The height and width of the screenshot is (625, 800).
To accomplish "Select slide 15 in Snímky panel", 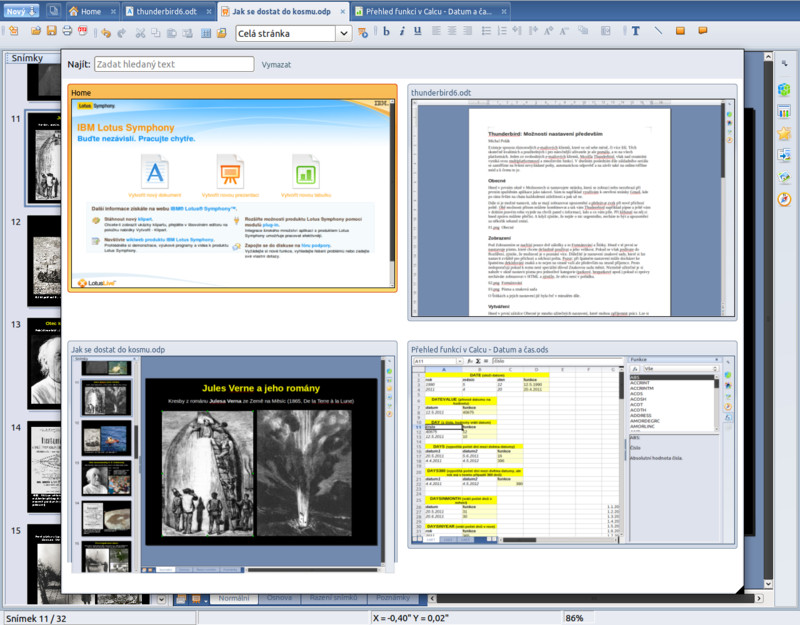I will point(43,564).
